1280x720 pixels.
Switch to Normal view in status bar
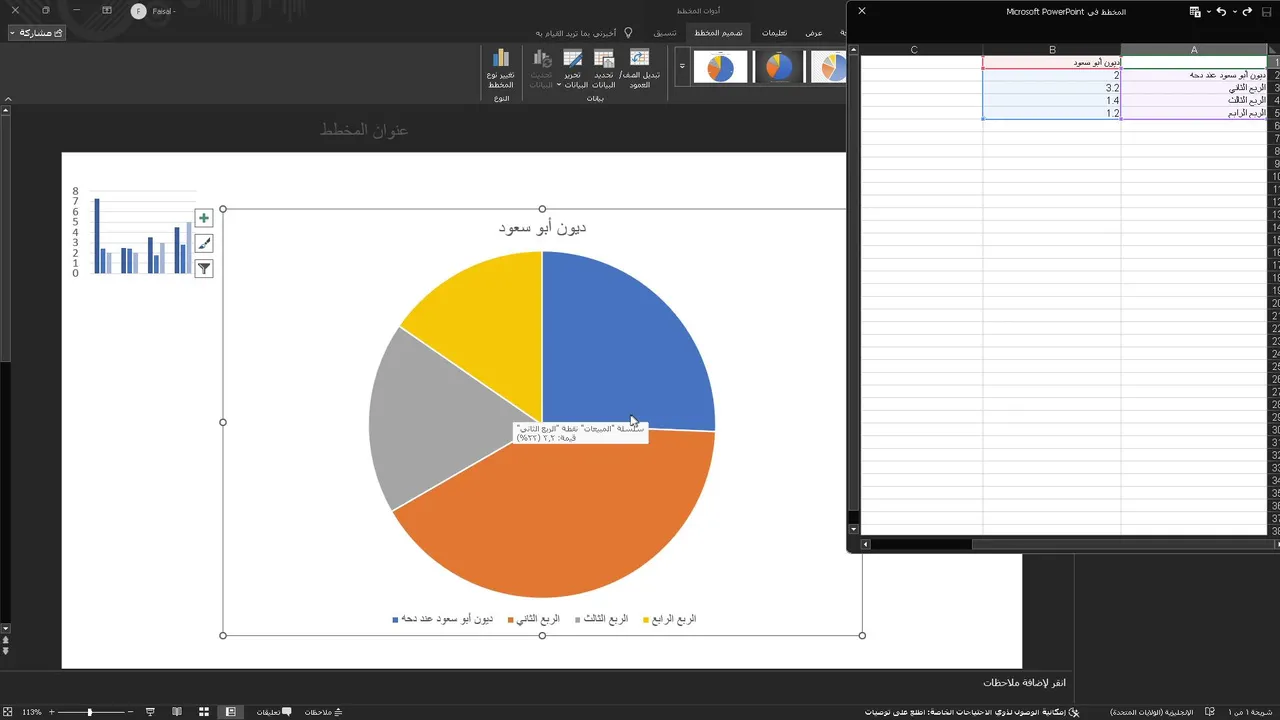point(231,712)
